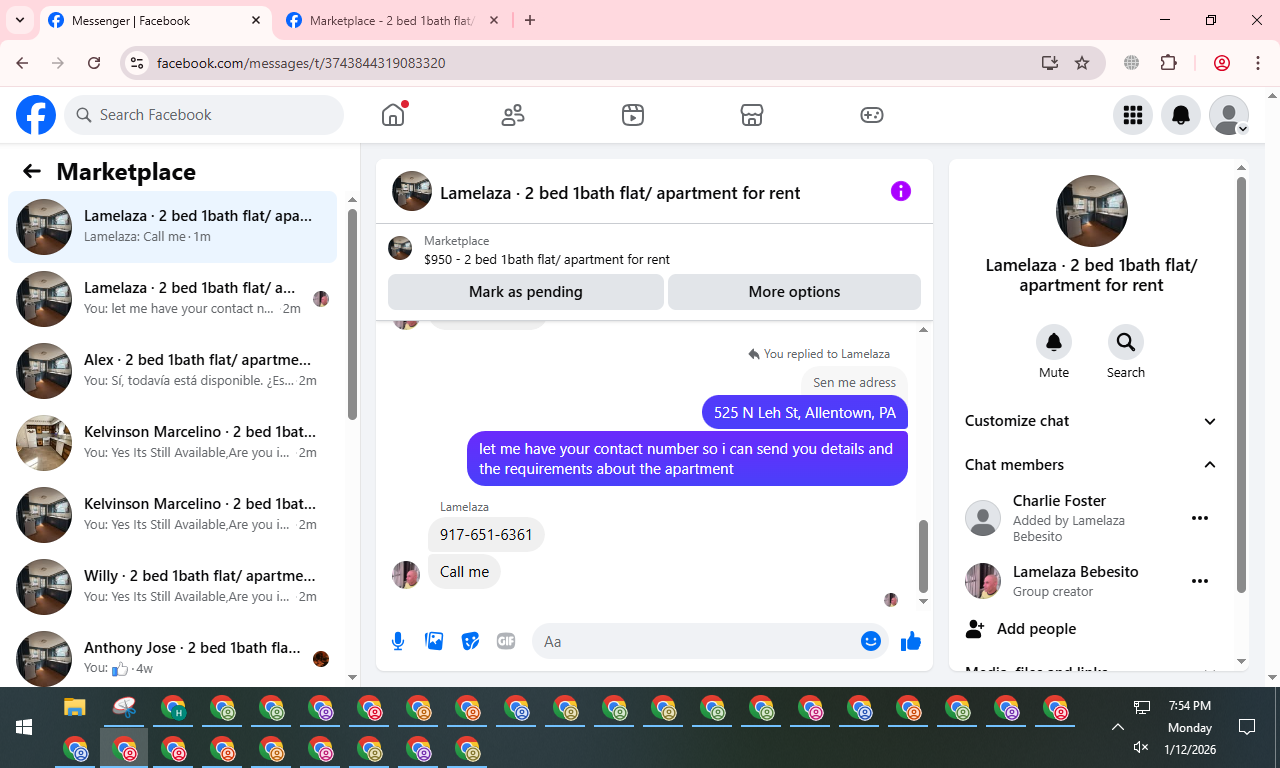Choose a GIF icon
The width and height of the screenshot is (1280, 768).
tap(506, 641)
